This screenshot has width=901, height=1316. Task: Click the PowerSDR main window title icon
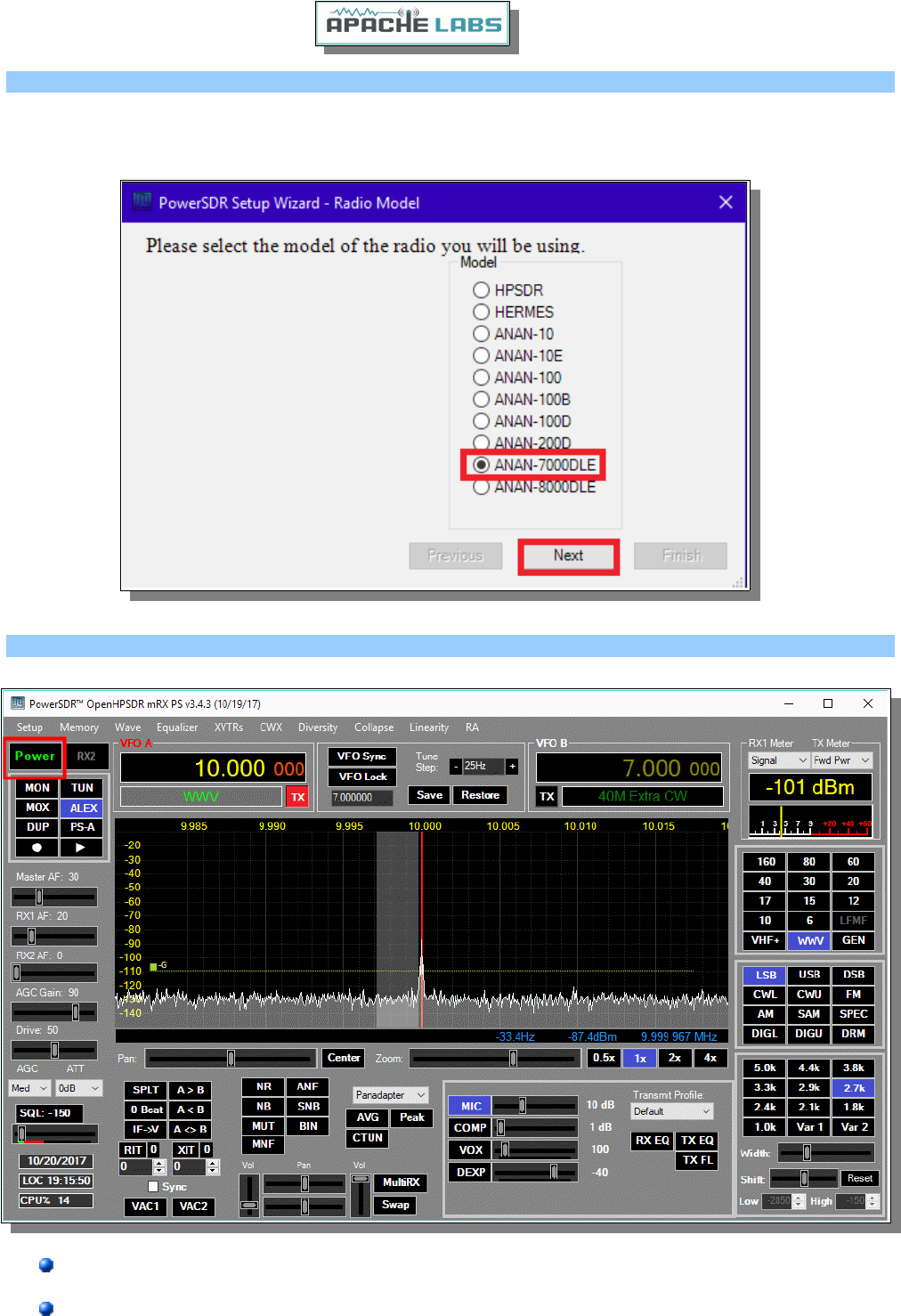17,703
